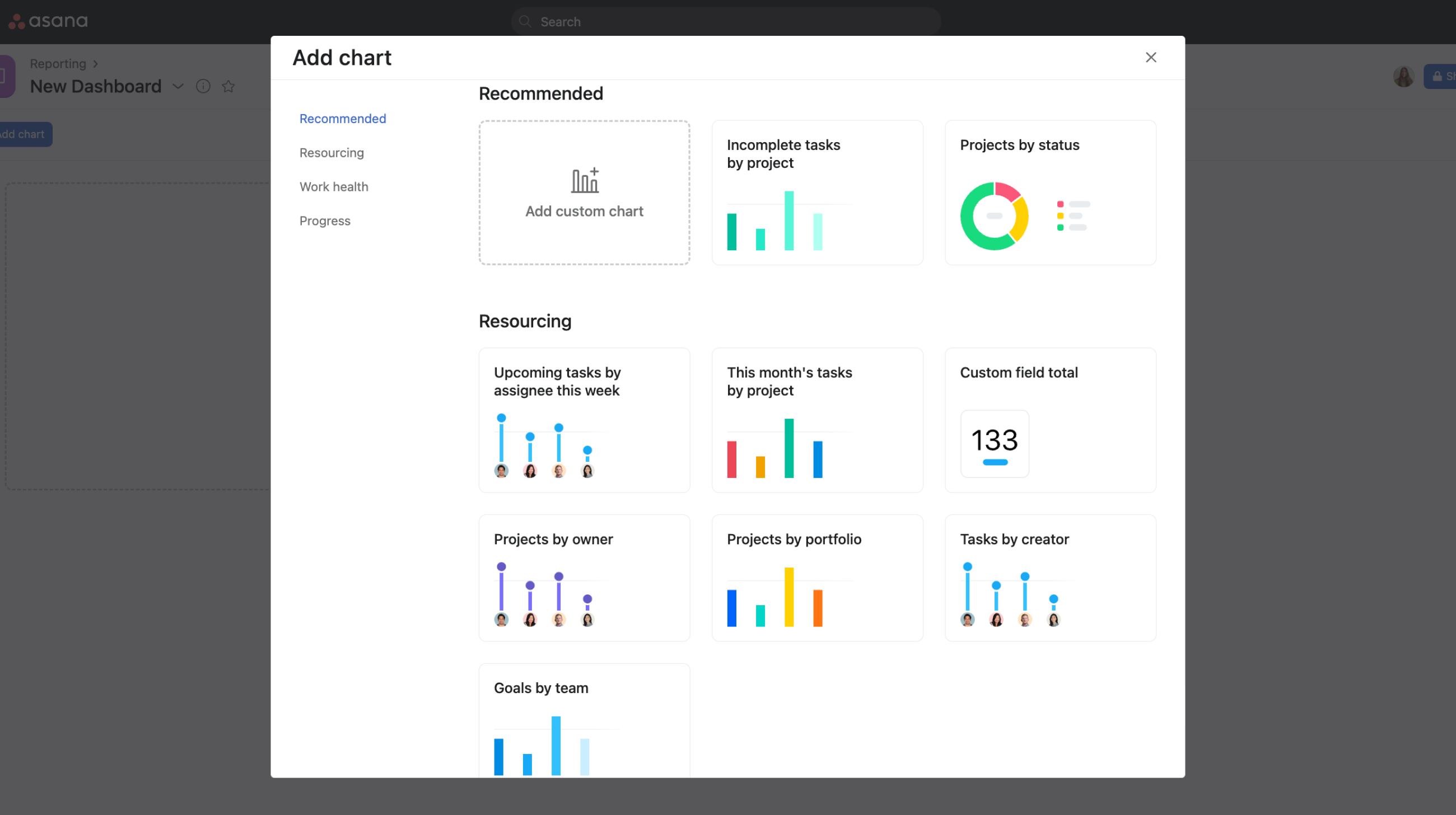Select Tasks by creator chart
Screen dimensions: 1456x815
click(x=1050, y=578)
